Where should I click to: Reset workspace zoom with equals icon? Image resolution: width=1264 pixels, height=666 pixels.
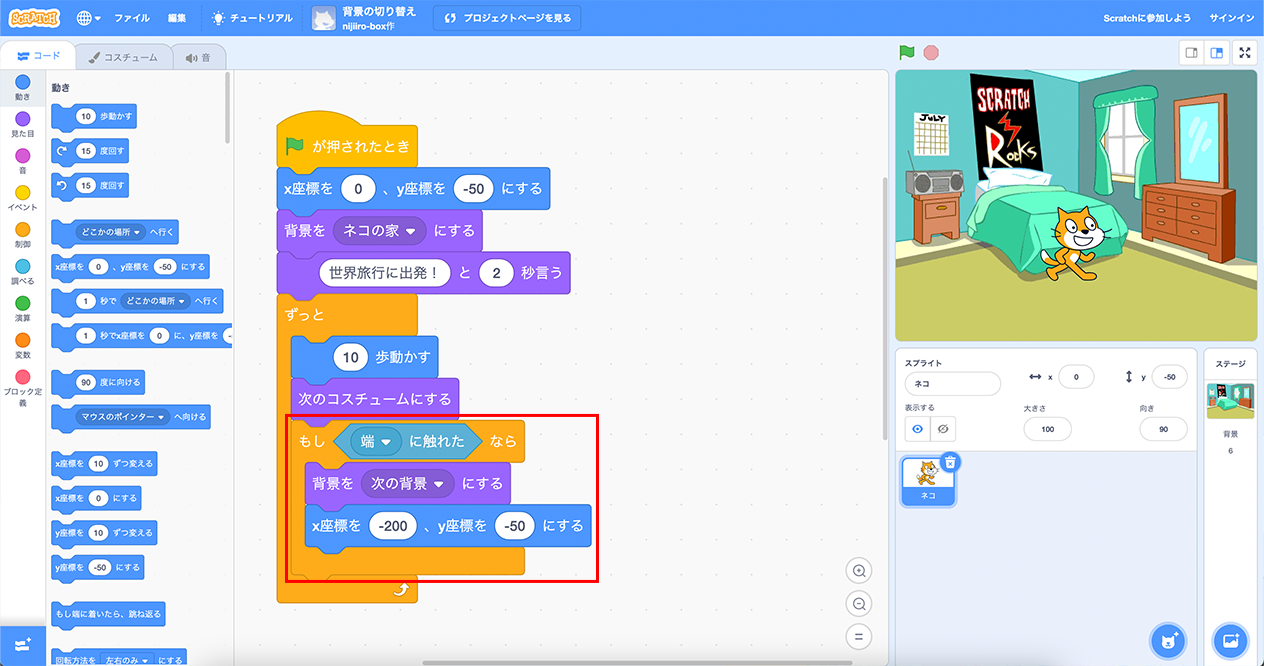[858, 636]
